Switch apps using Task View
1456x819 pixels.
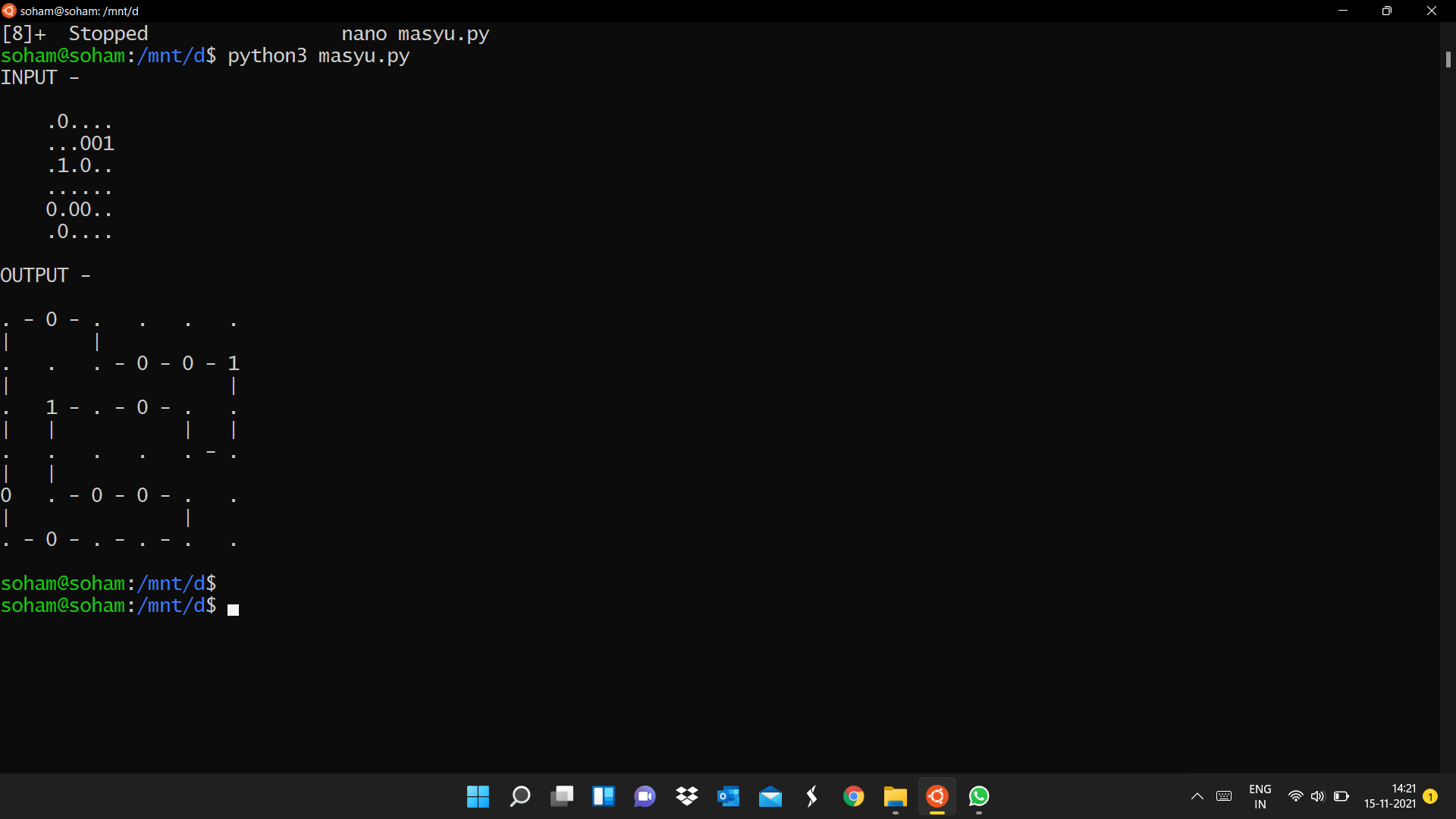(x=563, y=796)
